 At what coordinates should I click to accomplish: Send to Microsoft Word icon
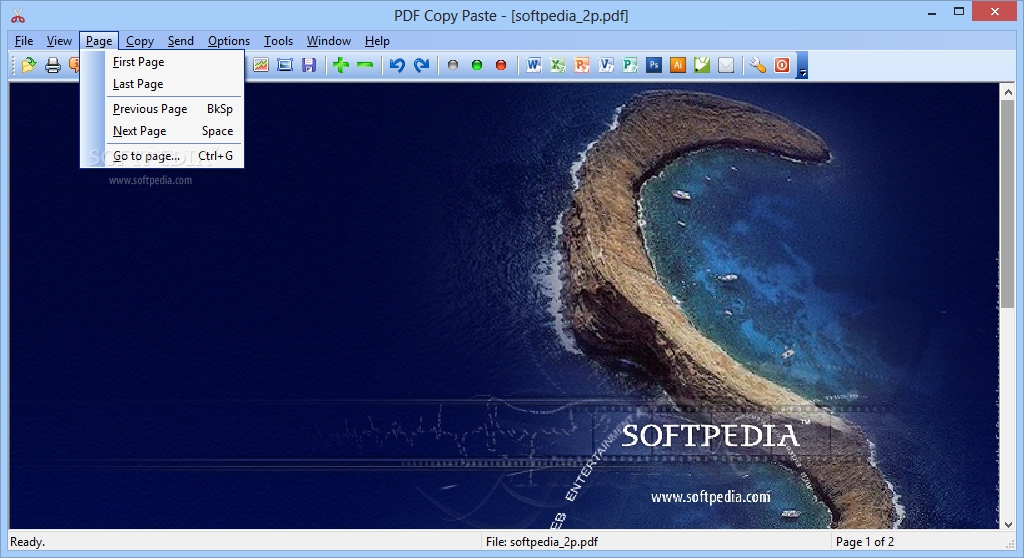tap(534, 65)
